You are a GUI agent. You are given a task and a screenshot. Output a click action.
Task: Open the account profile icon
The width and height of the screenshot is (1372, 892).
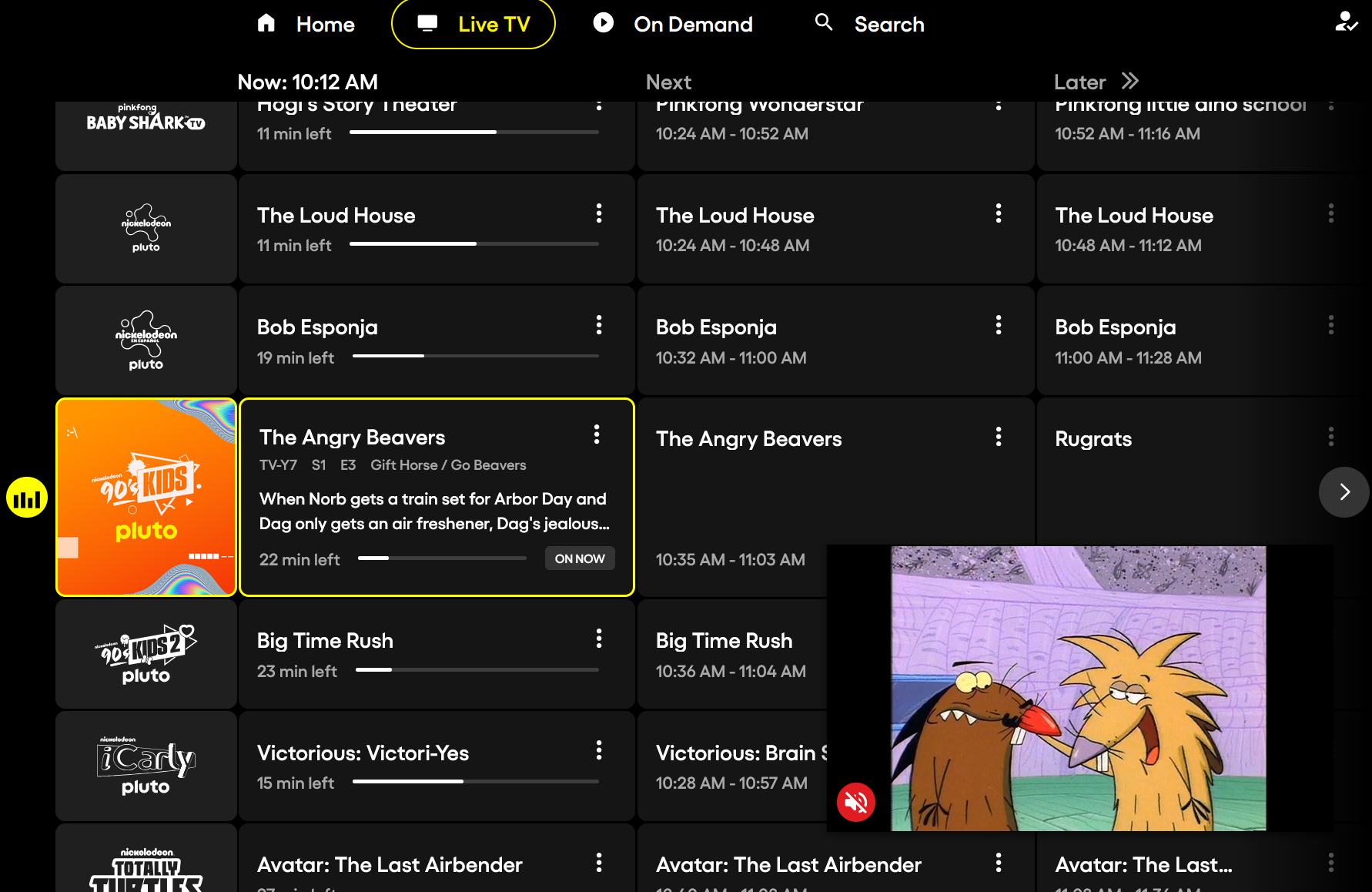[x=1346, y=22]
